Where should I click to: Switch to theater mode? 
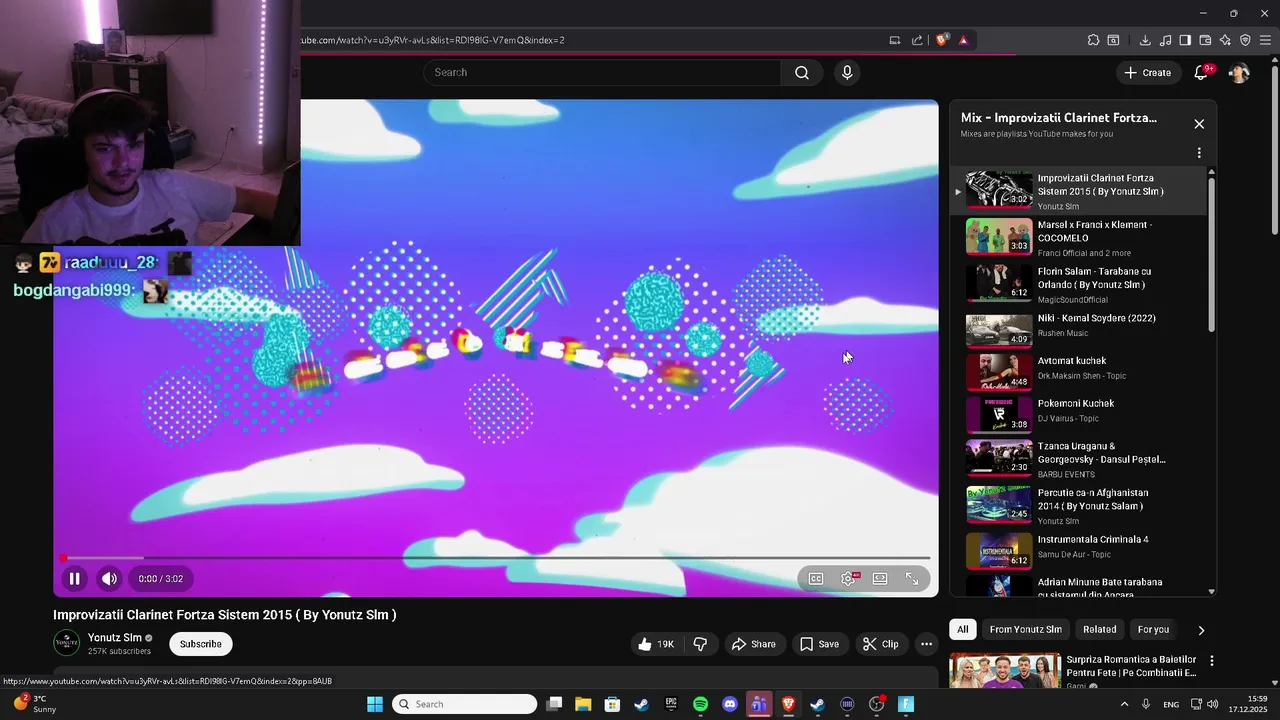(880, 578)
